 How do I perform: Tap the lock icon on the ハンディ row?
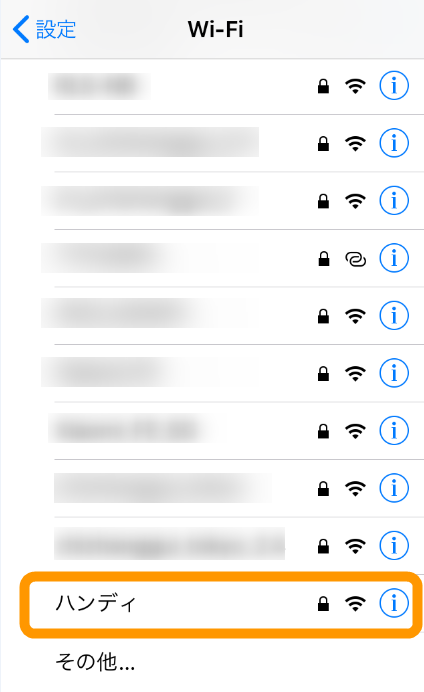[x=323, y=603]
